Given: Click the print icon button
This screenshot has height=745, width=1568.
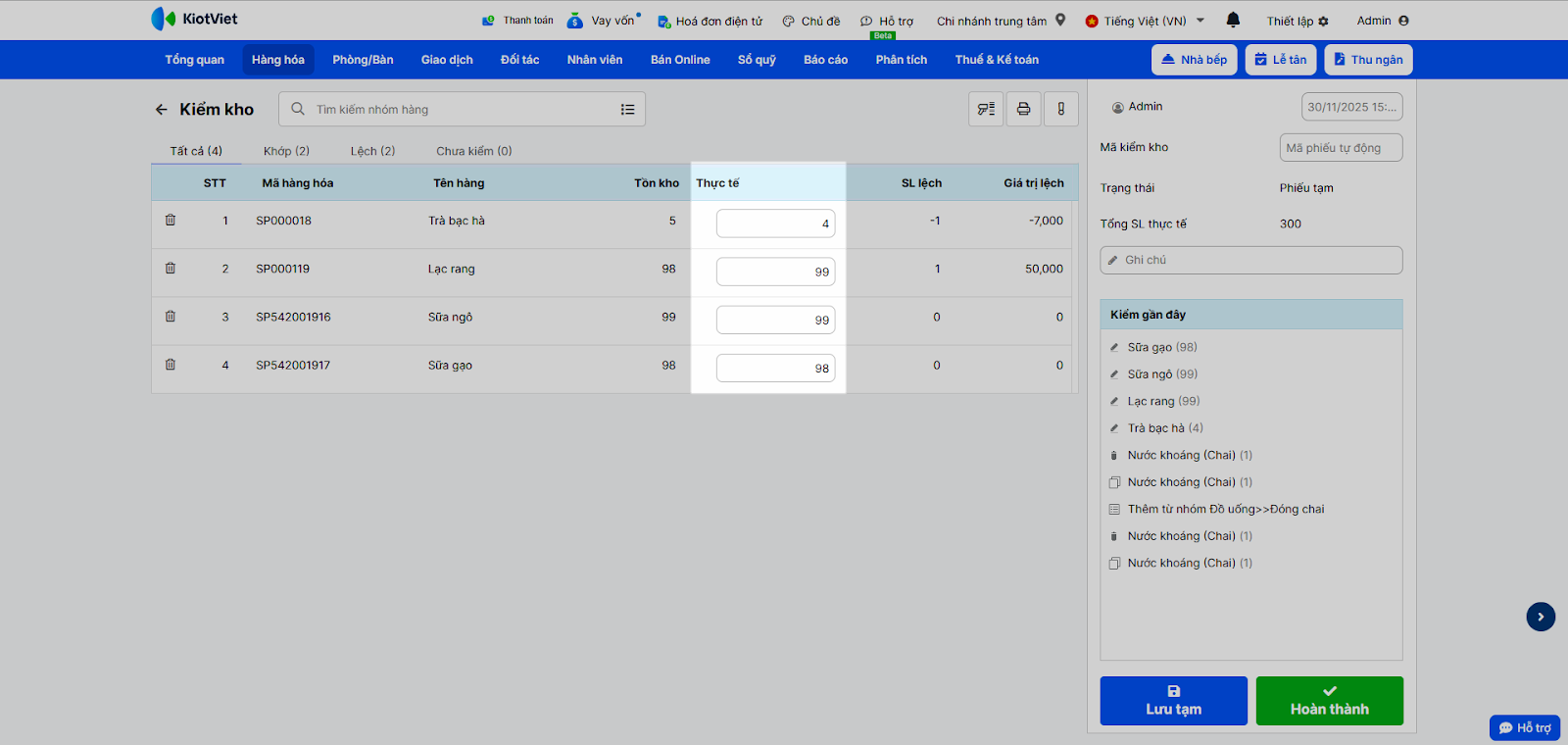Looking at the screenshot, I should point(1023,109).
